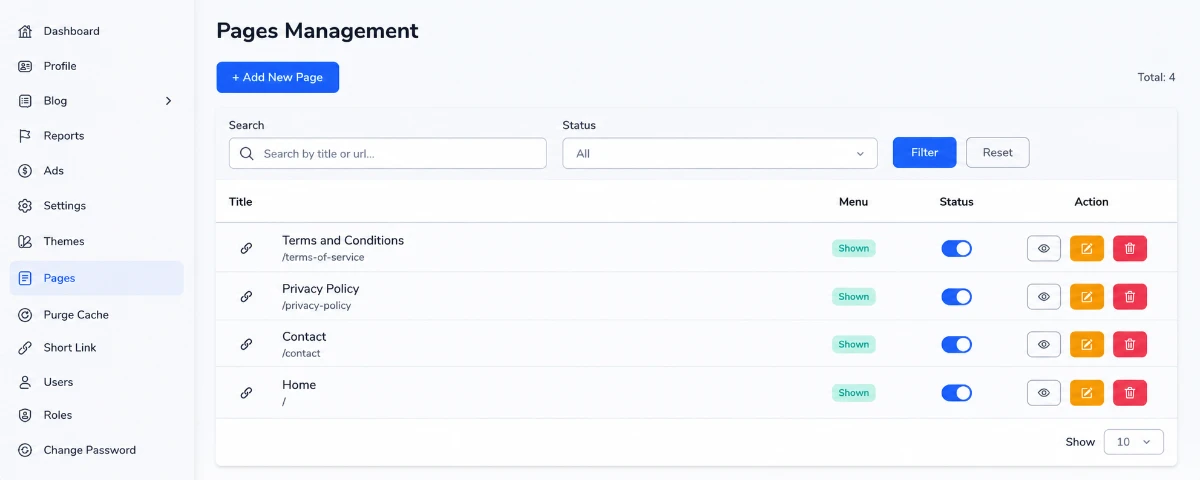Click the Purge Cache sidebar icon
1200x480 pixels.
tap(25, 315)
